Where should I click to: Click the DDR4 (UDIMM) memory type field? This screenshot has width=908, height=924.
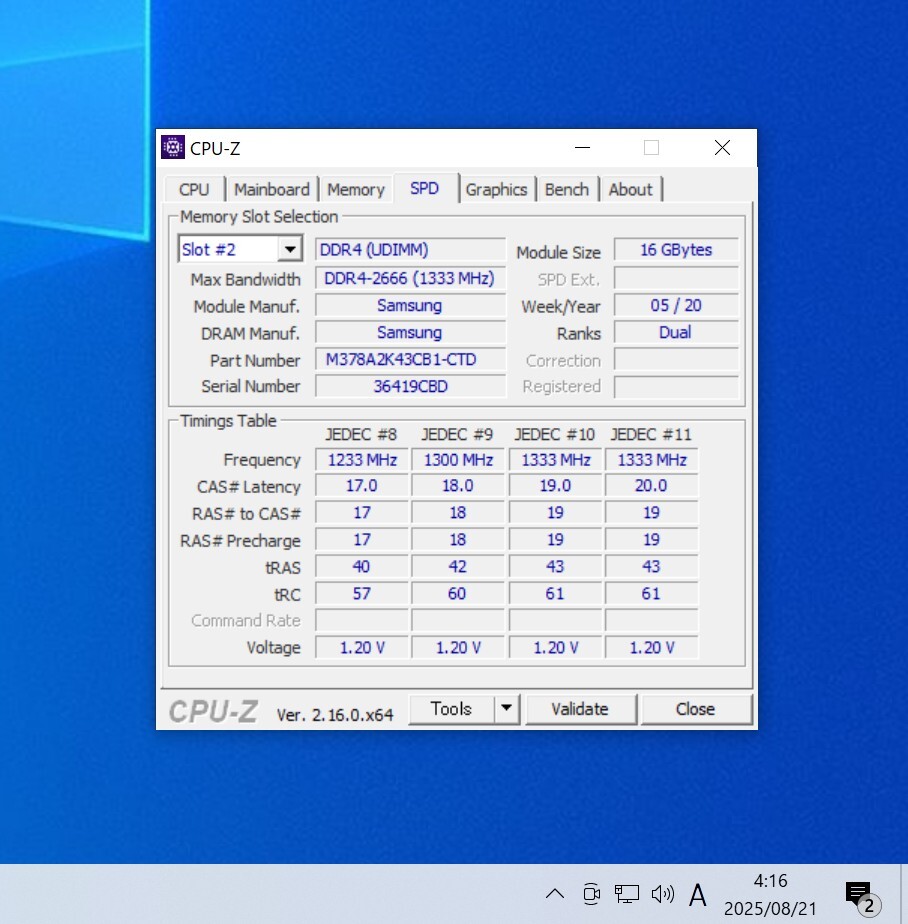(410, 250)
